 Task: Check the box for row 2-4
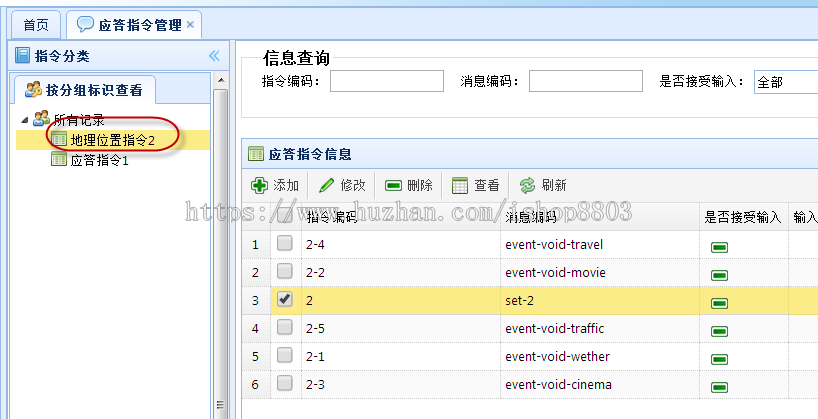[284, 243]
